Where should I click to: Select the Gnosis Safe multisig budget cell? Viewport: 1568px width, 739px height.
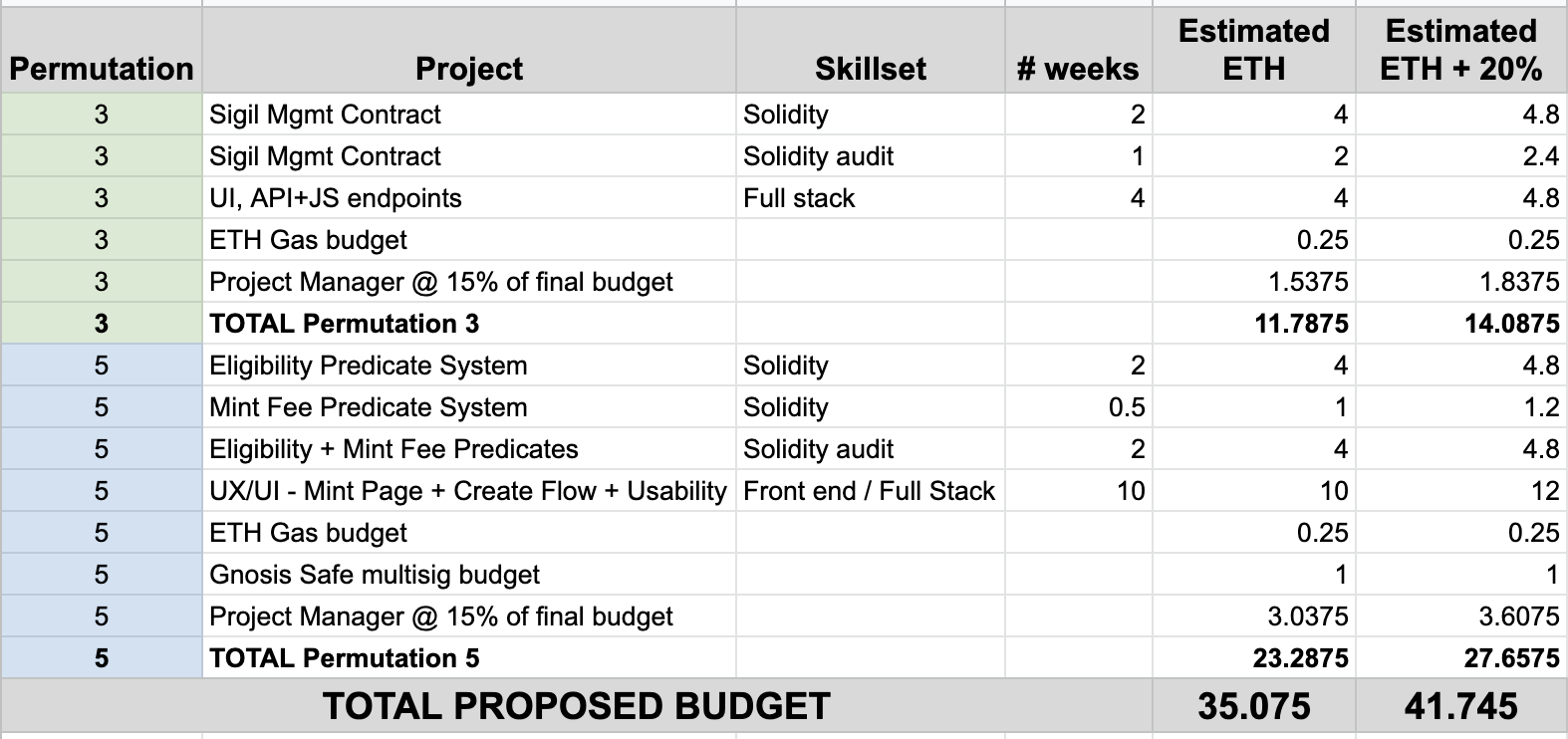375,575
